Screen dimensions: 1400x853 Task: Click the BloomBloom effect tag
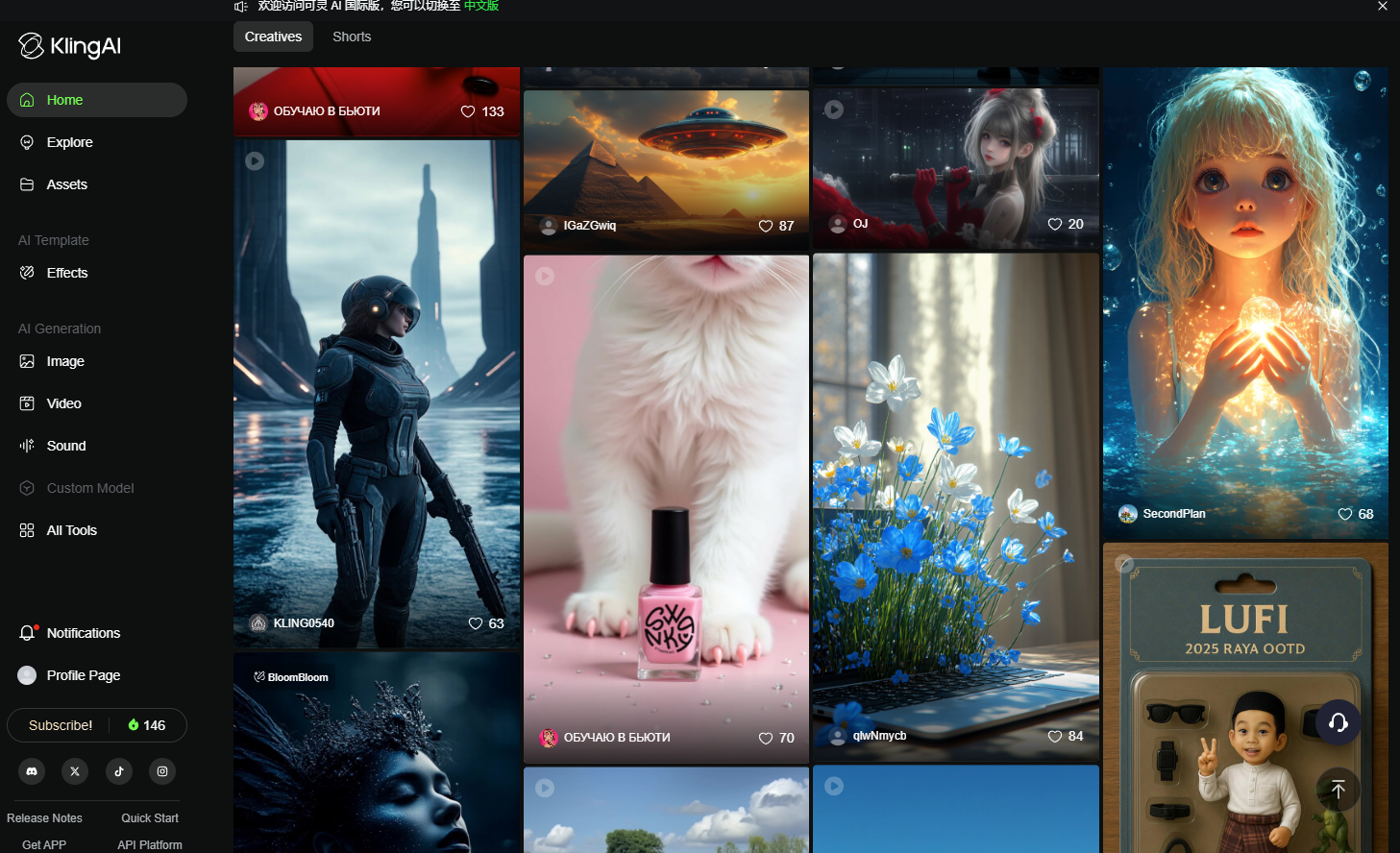pyautogui.click(x=291, y=677)
